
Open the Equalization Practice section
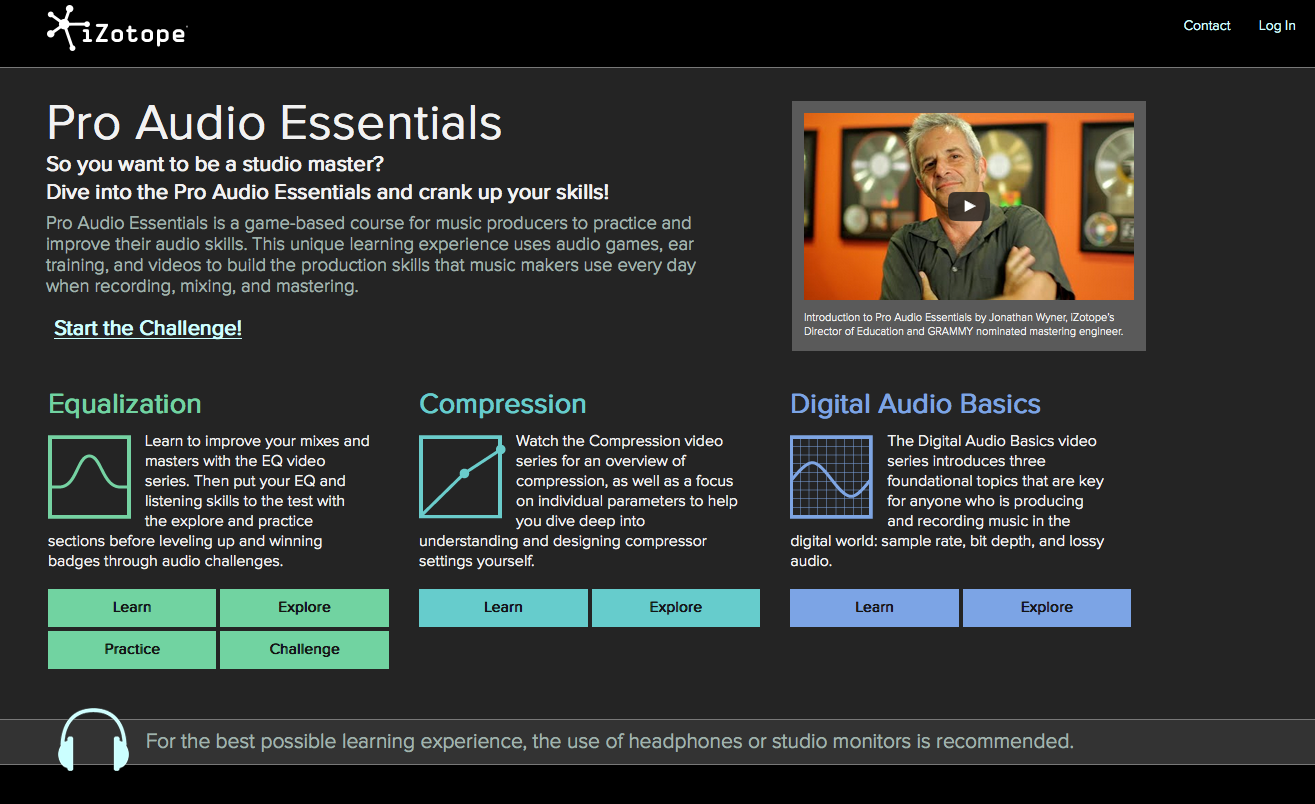click(x=132, y=650)
